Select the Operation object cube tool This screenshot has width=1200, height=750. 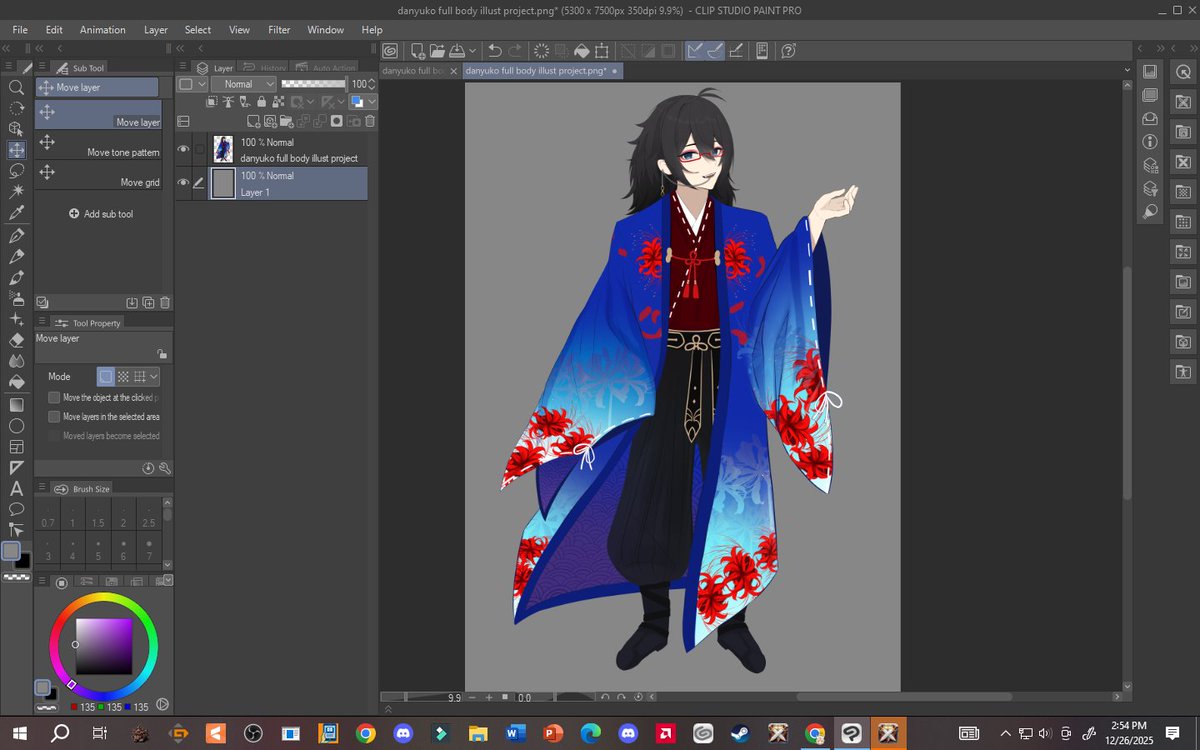[x=16, y=128]
